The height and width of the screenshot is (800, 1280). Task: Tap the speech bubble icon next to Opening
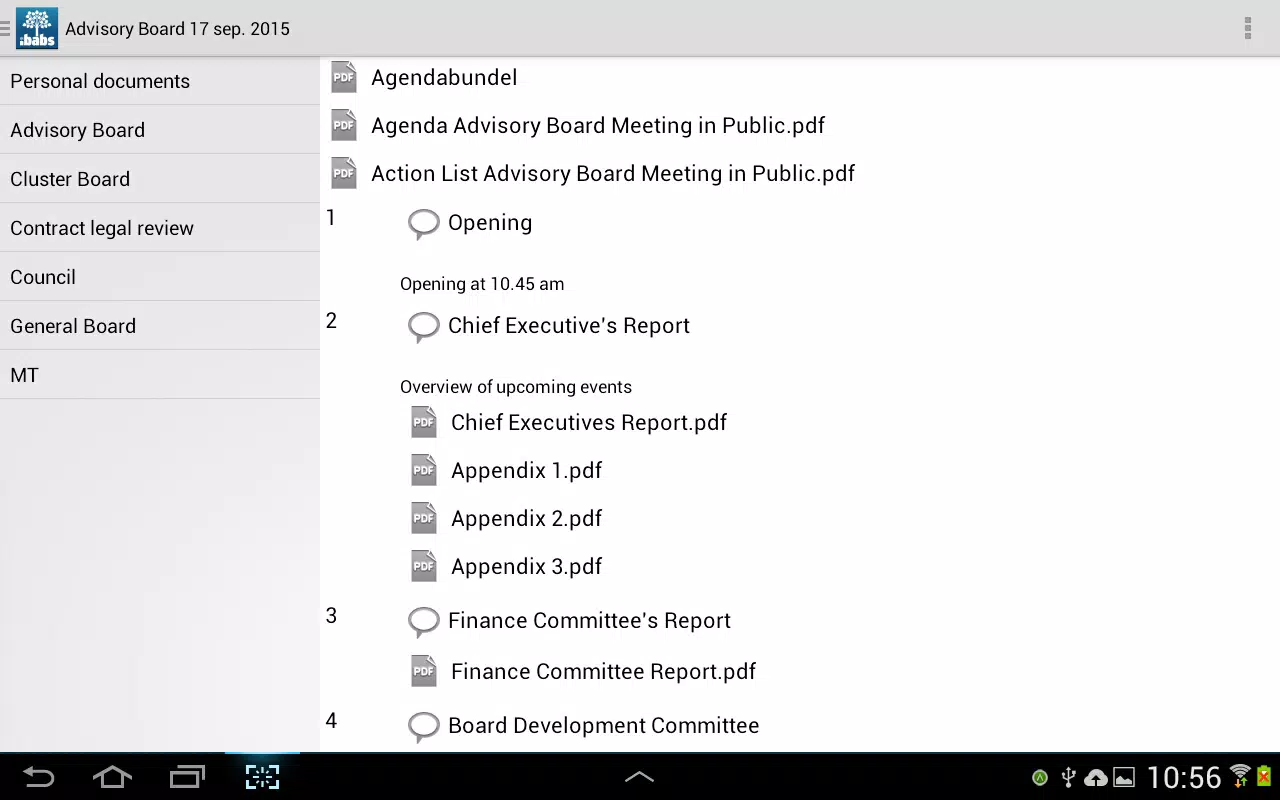tap(424, 224)
